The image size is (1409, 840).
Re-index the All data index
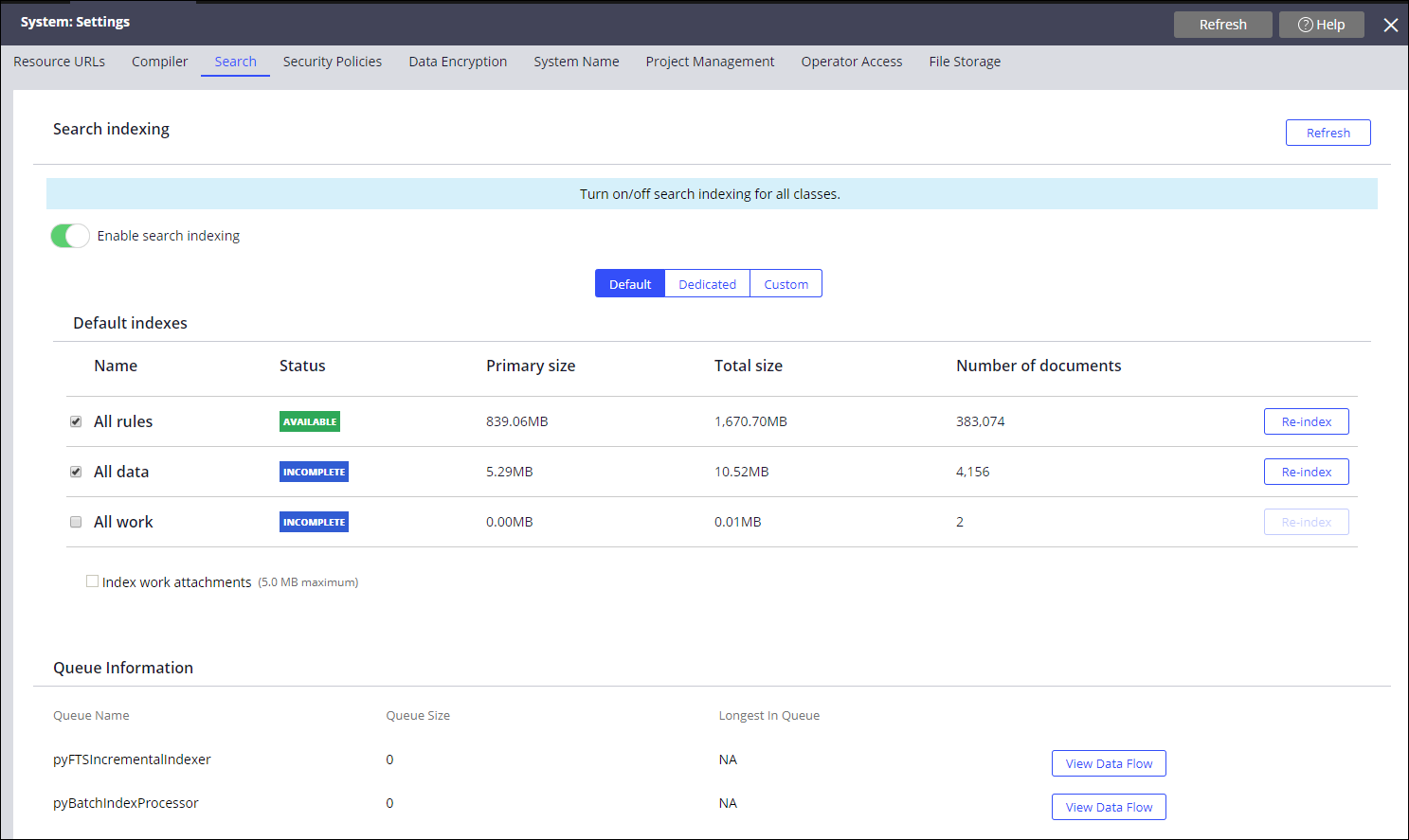pos(1306,472)
